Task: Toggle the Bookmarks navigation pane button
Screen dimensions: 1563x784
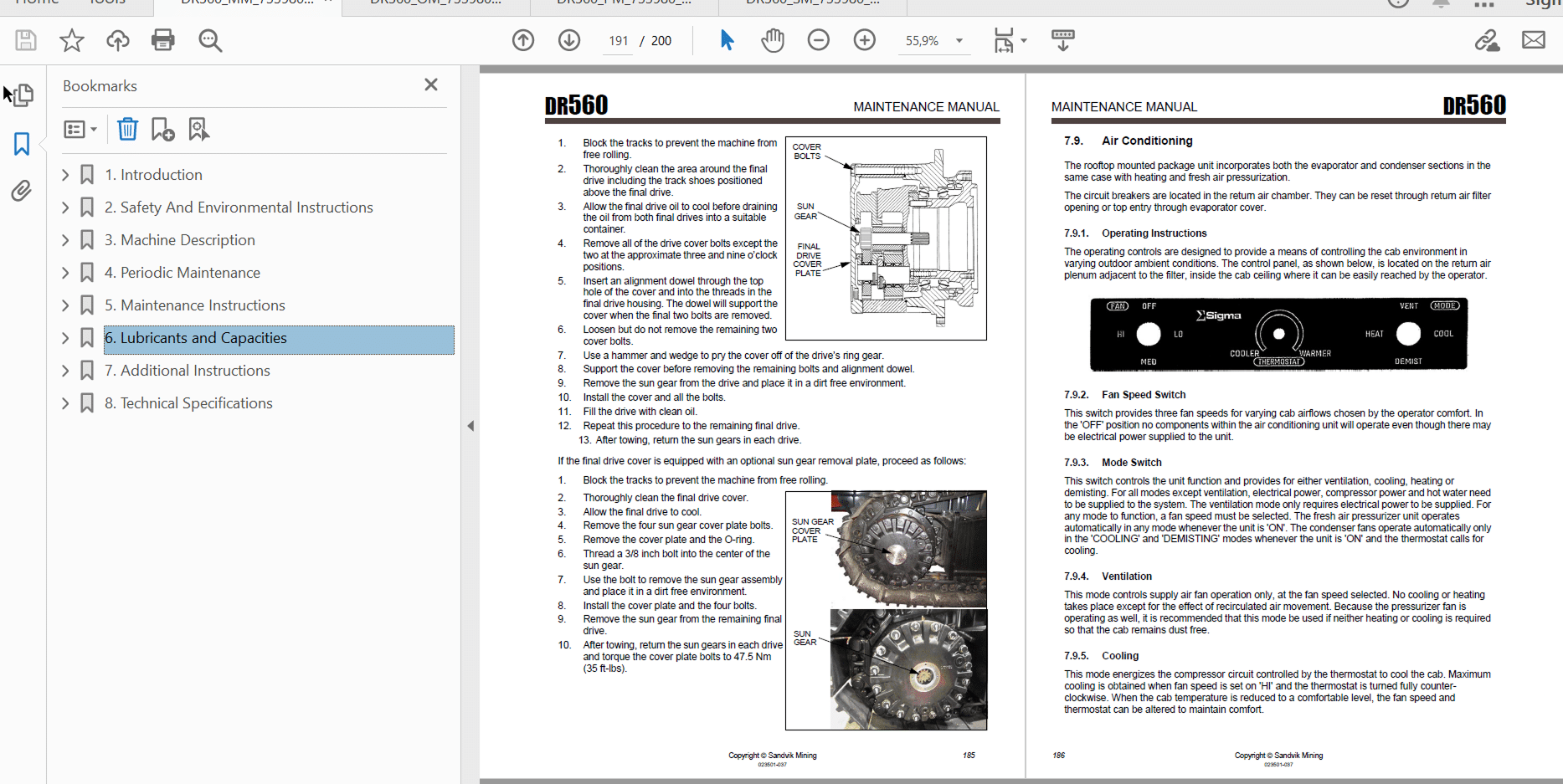Action: click(22, 144)
